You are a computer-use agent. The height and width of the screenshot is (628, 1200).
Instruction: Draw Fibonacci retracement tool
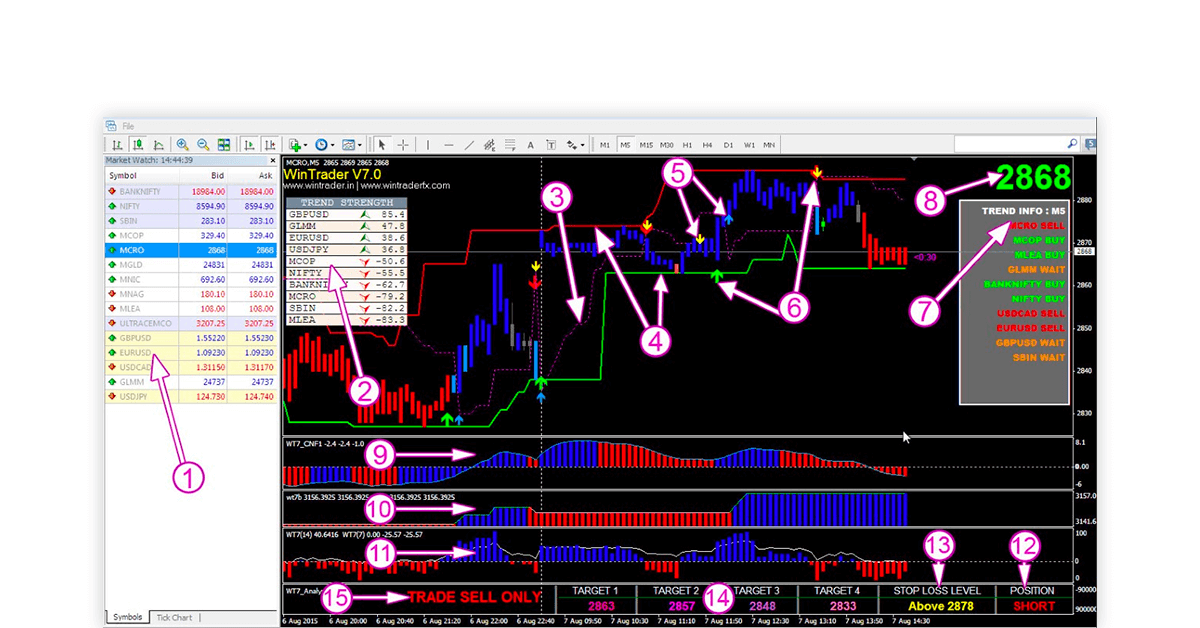[x=510, y=144]
